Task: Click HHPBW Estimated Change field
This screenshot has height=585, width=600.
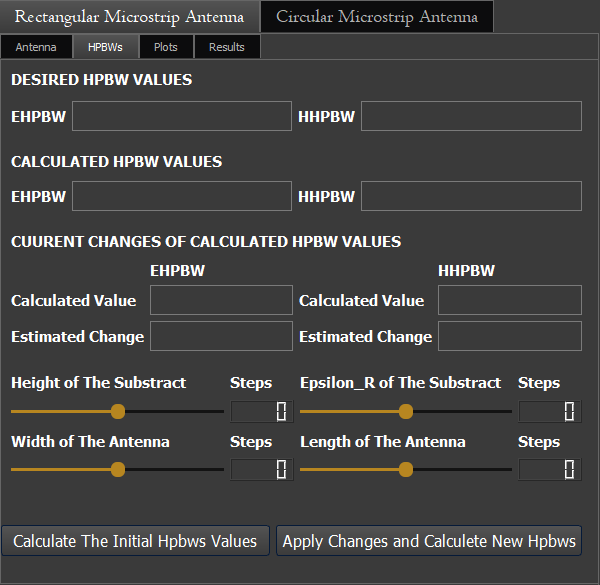Action: [x=509, y=336]
